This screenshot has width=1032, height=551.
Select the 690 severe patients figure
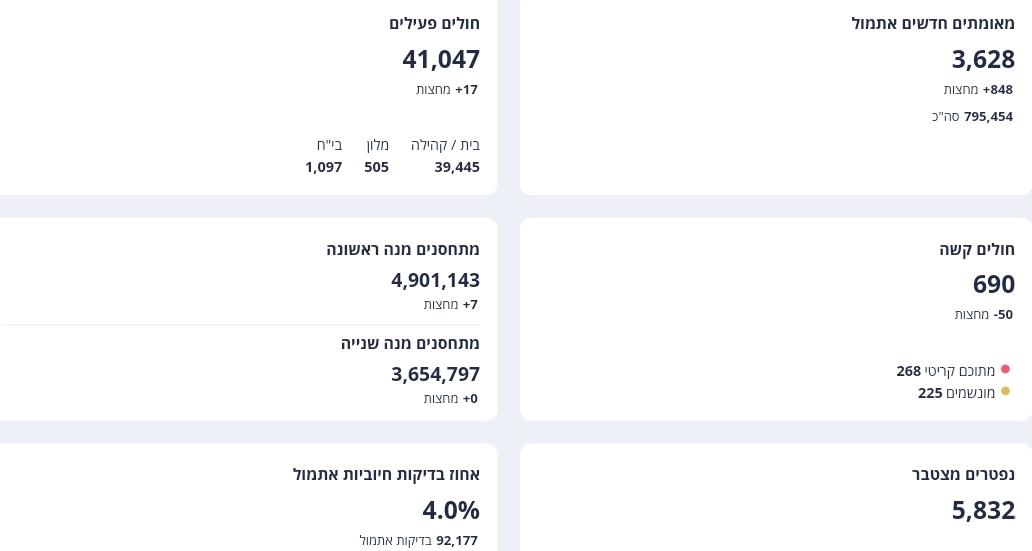click(x=994, y=285)
